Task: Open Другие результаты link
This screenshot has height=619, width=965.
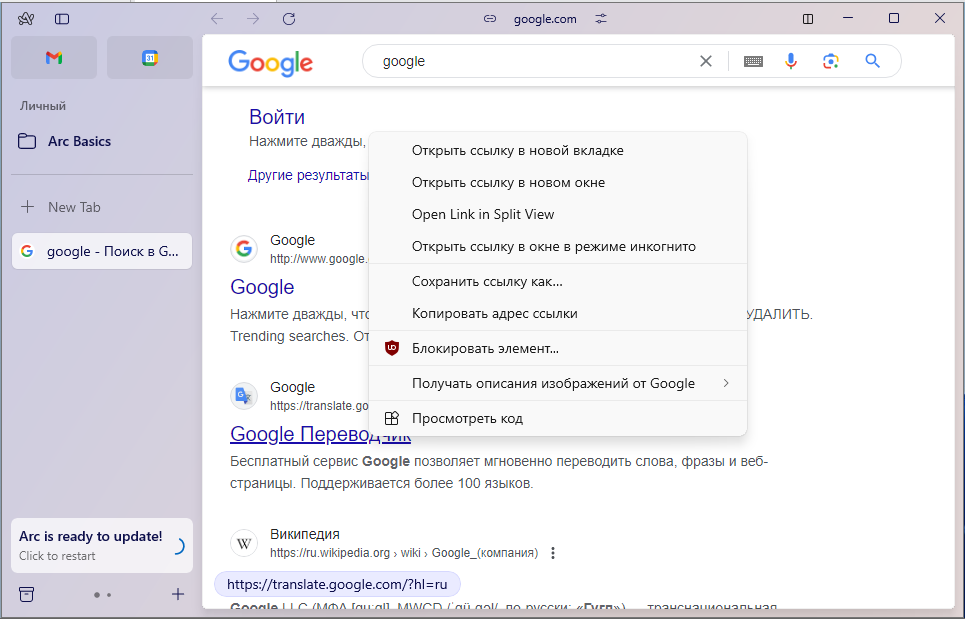Action: tap(308, 175)
